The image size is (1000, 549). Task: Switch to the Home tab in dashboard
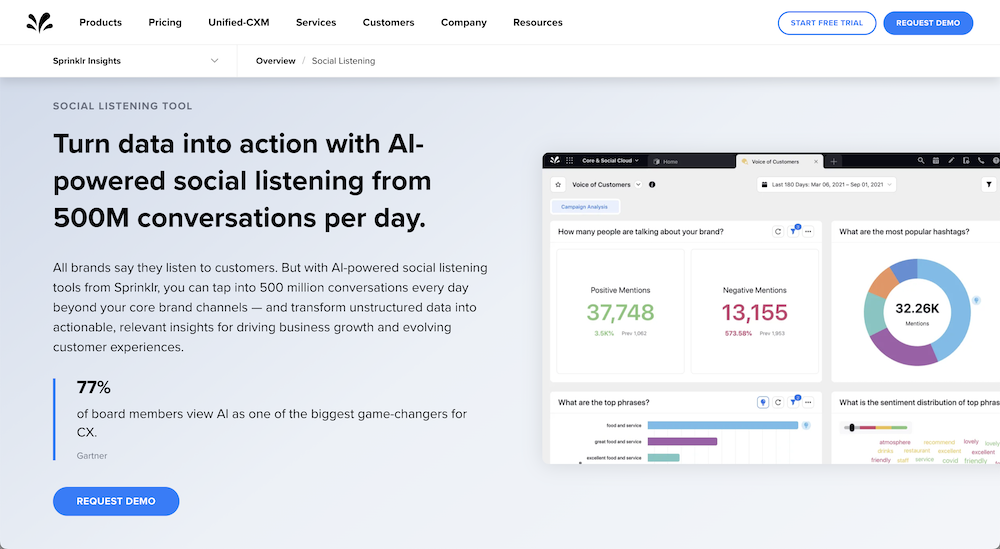tap(691, 161)
